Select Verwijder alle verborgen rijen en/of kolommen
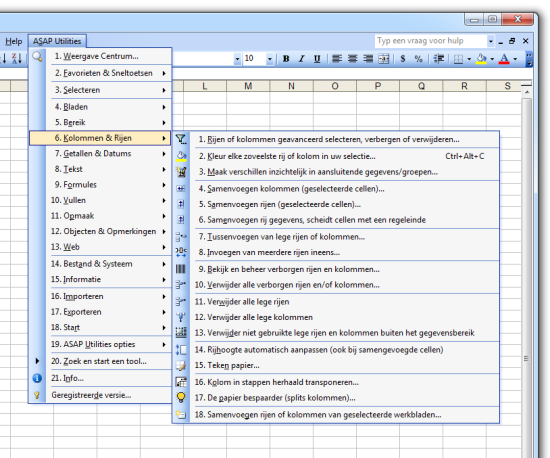550x458 pixels. [336, 285]
